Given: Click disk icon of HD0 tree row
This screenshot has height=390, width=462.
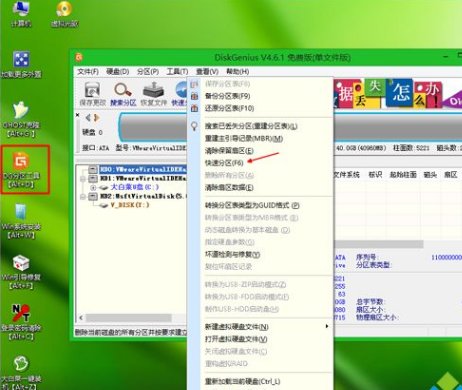Looking at the screenshot, I should click(93, 169).
